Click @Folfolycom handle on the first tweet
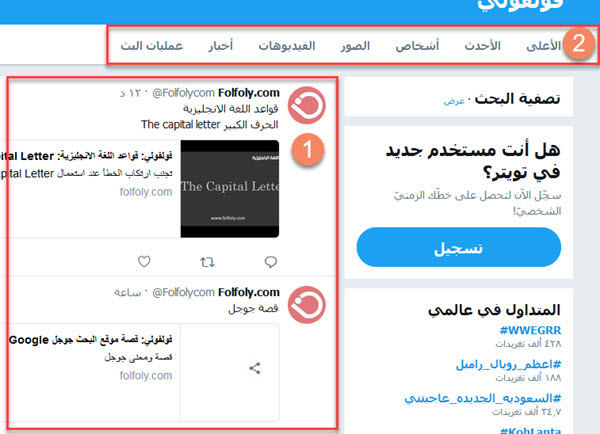The image size is (600, 434). click(183, 93)
